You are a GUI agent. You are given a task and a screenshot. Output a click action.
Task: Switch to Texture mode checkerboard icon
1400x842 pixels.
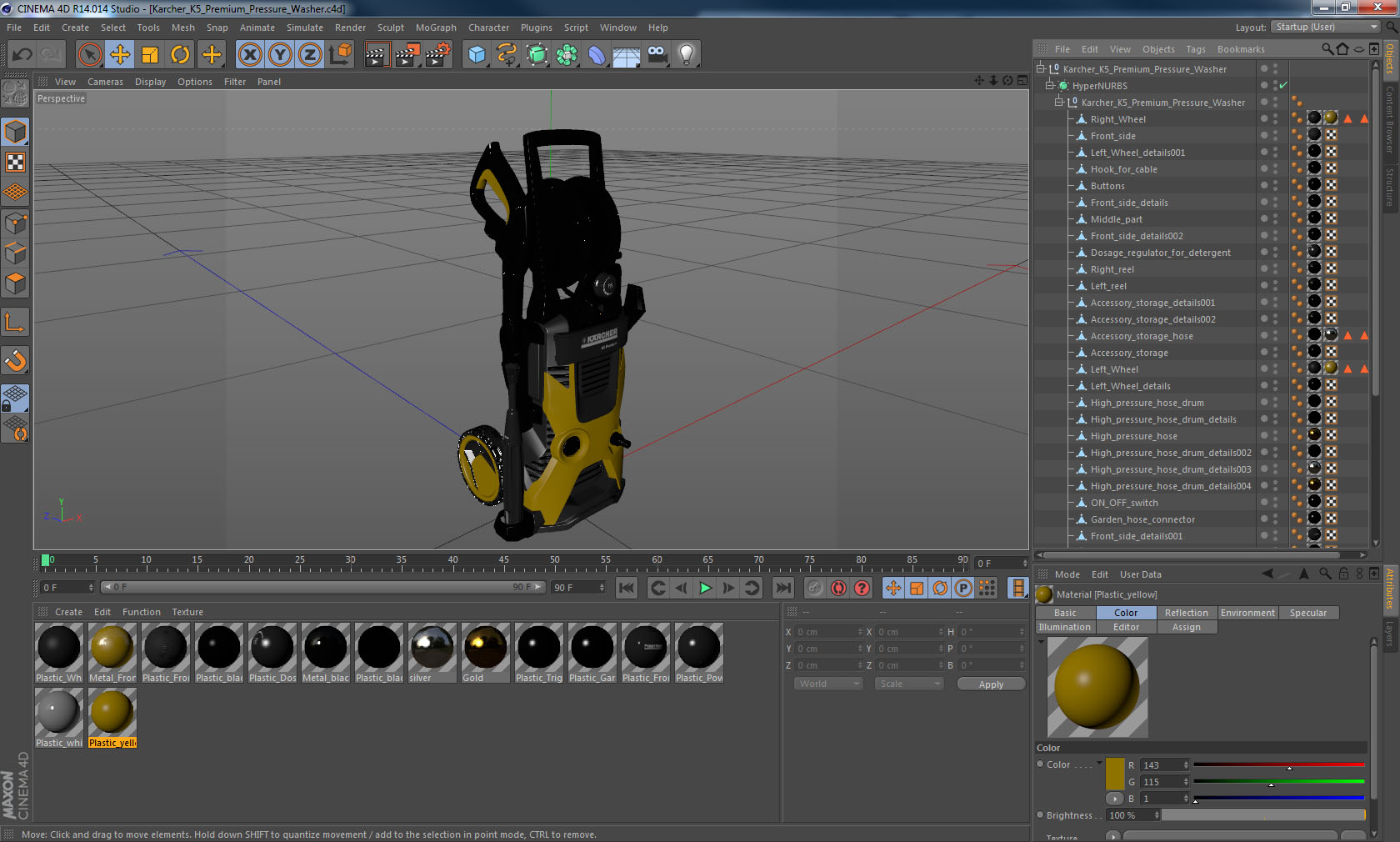tap(15, 163)
